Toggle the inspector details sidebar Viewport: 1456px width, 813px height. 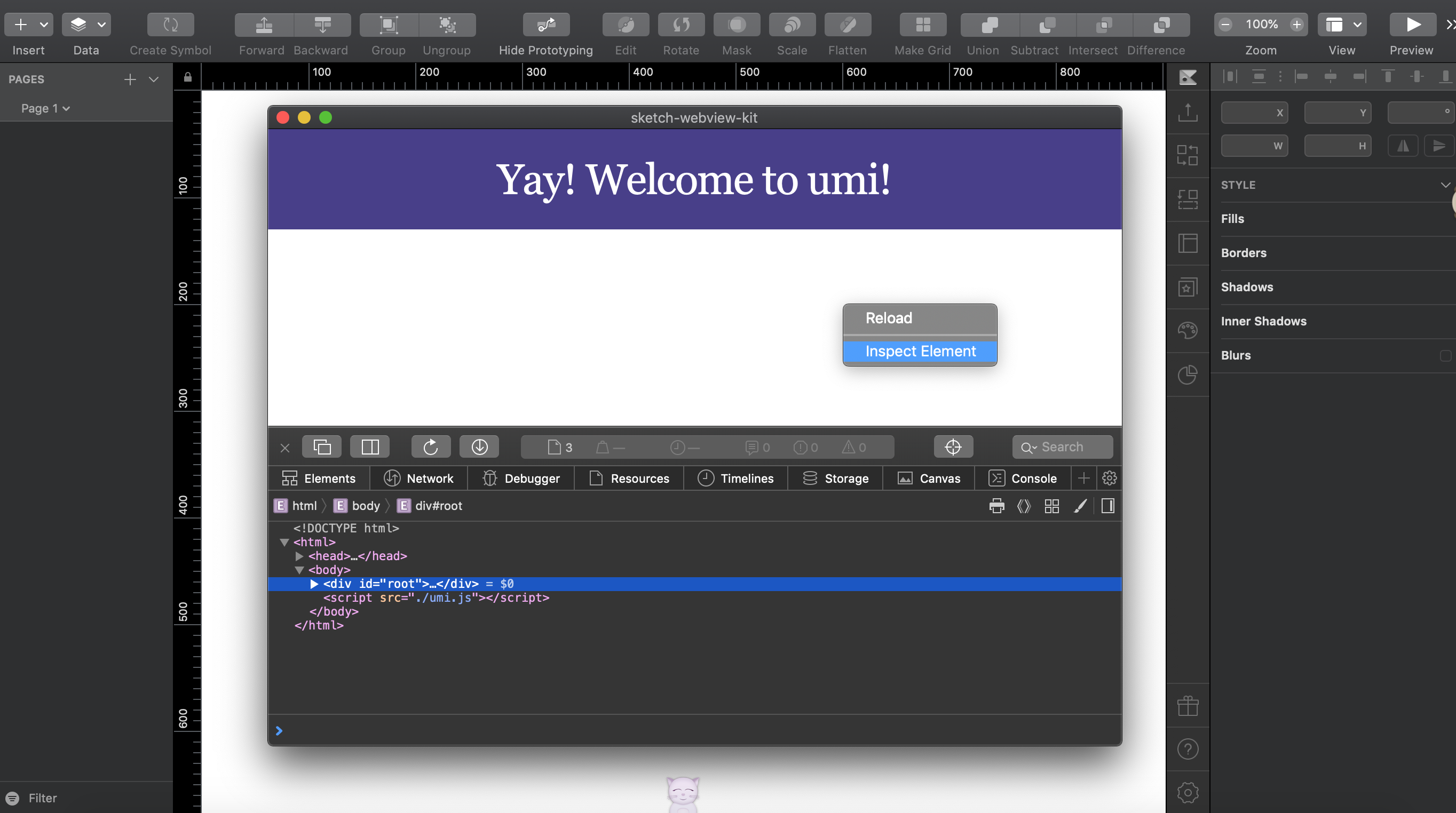(x=1108, y=506)
